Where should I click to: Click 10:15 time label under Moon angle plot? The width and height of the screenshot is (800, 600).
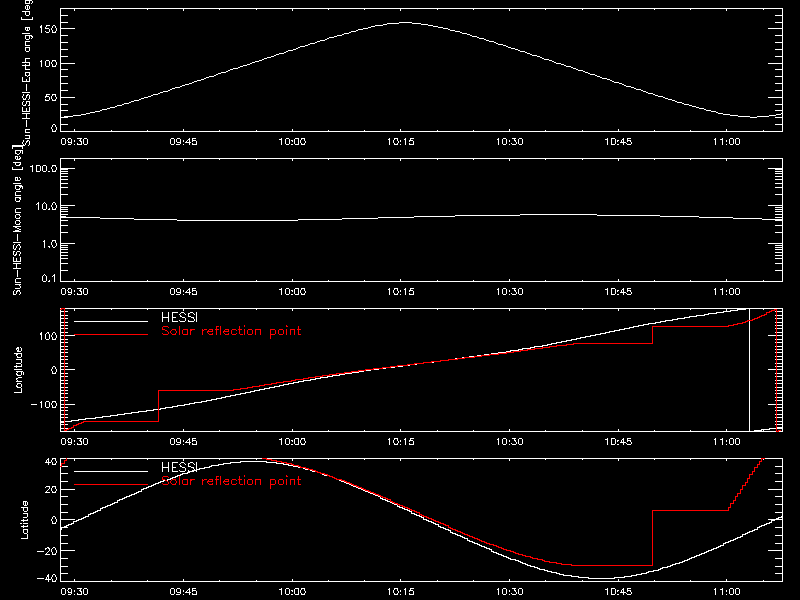401,292
